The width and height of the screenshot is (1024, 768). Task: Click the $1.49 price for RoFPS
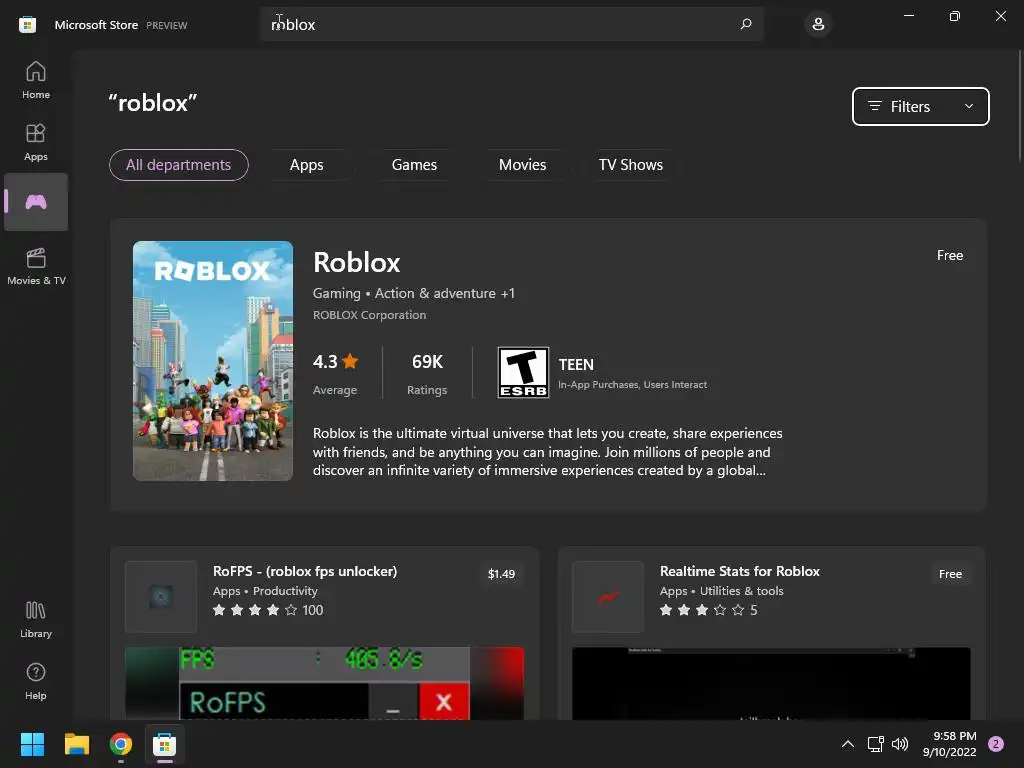502,574
